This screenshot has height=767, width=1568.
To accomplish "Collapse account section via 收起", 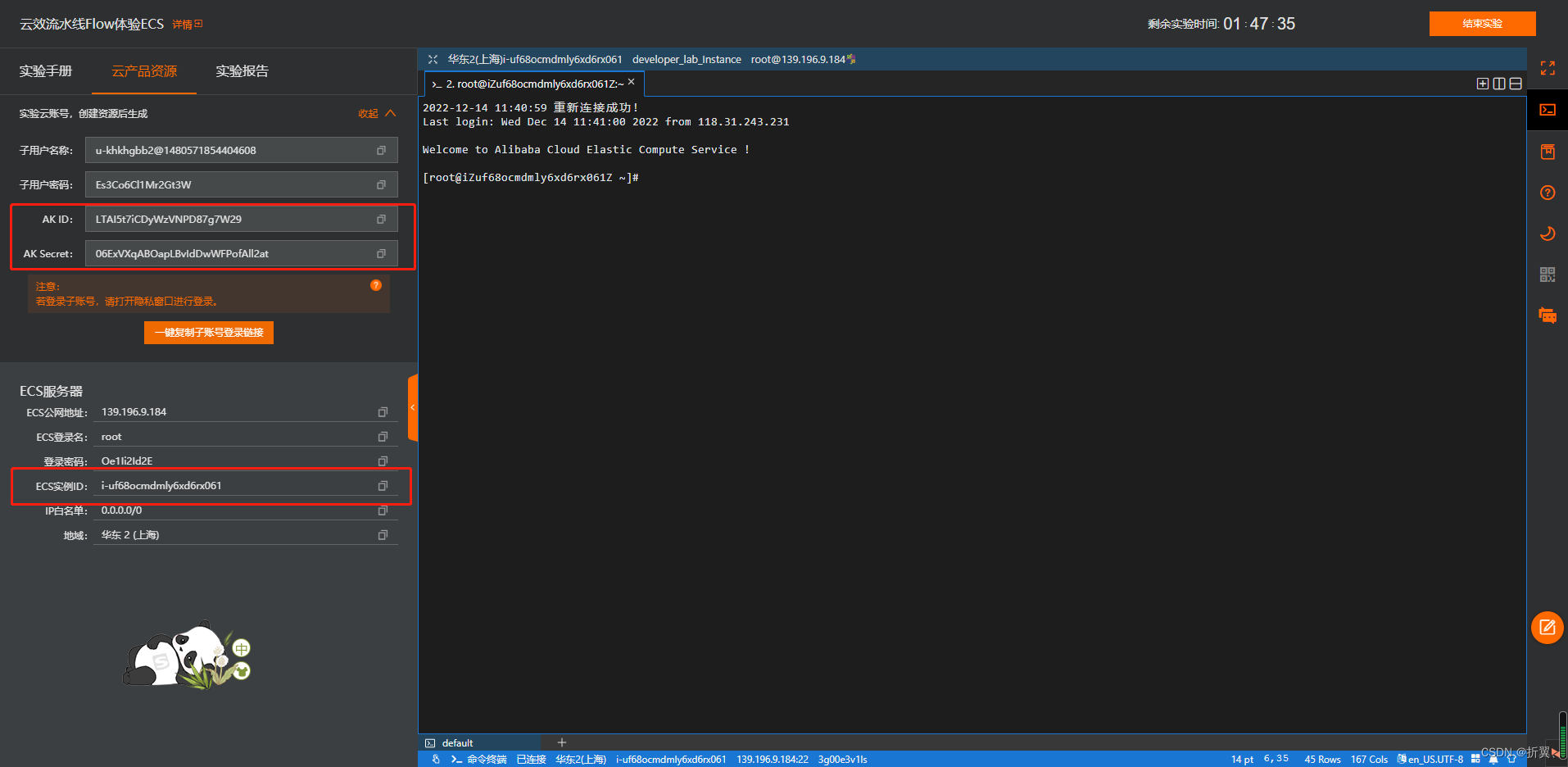I will click(x=377, y=113).
